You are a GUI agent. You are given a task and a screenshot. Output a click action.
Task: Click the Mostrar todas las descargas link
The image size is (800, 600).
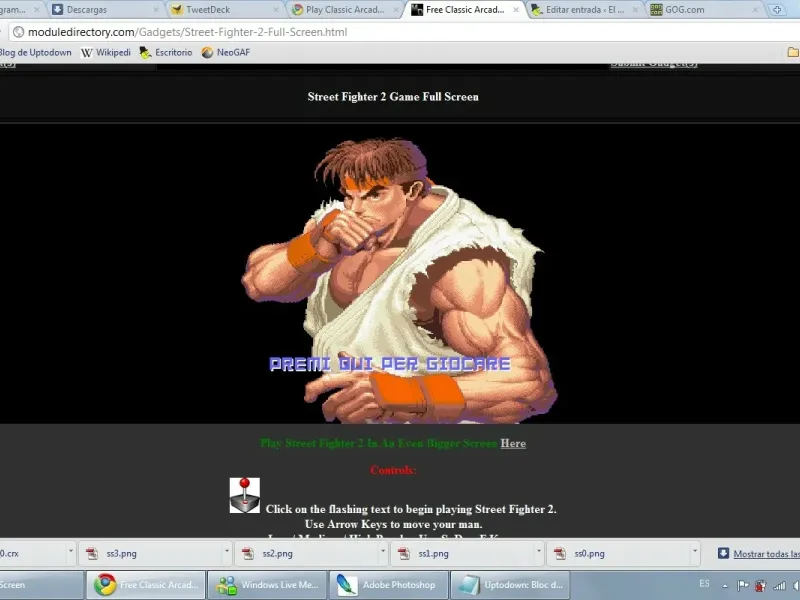point(766,554)
